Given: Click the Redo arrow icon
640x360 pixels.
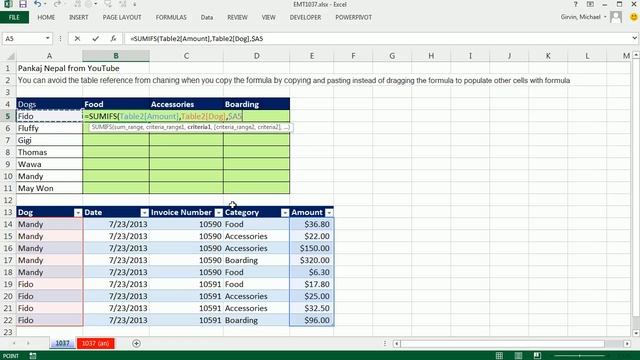Looking at the screenshot, I should (x=57, y=4).
